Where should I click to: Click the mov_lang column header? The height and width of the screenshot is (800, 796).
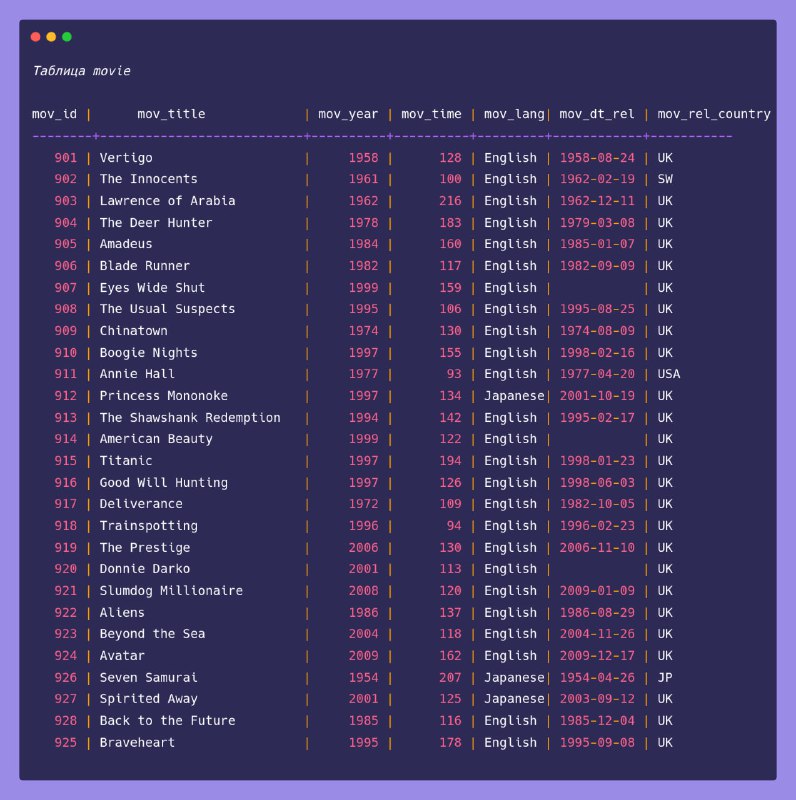coord(514,114)
